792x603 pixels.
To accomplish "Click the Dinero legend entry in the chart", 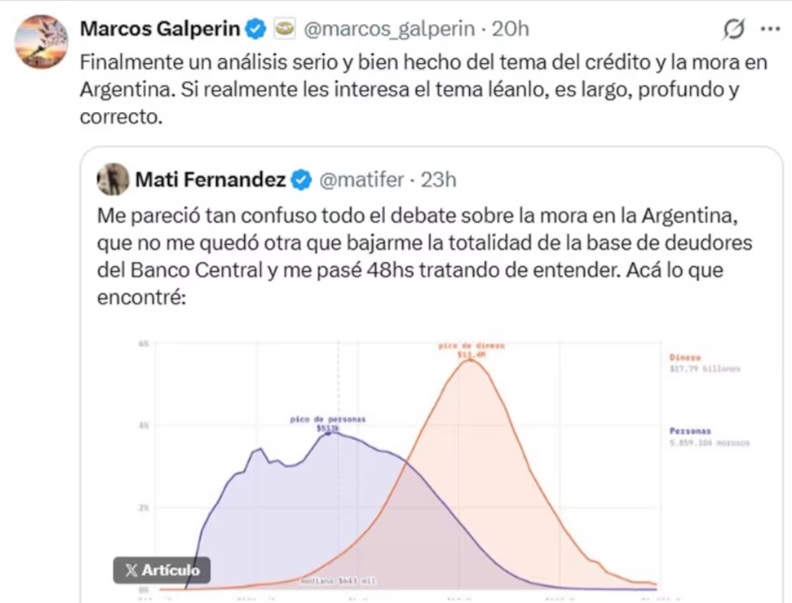I will tap(705, 363).
